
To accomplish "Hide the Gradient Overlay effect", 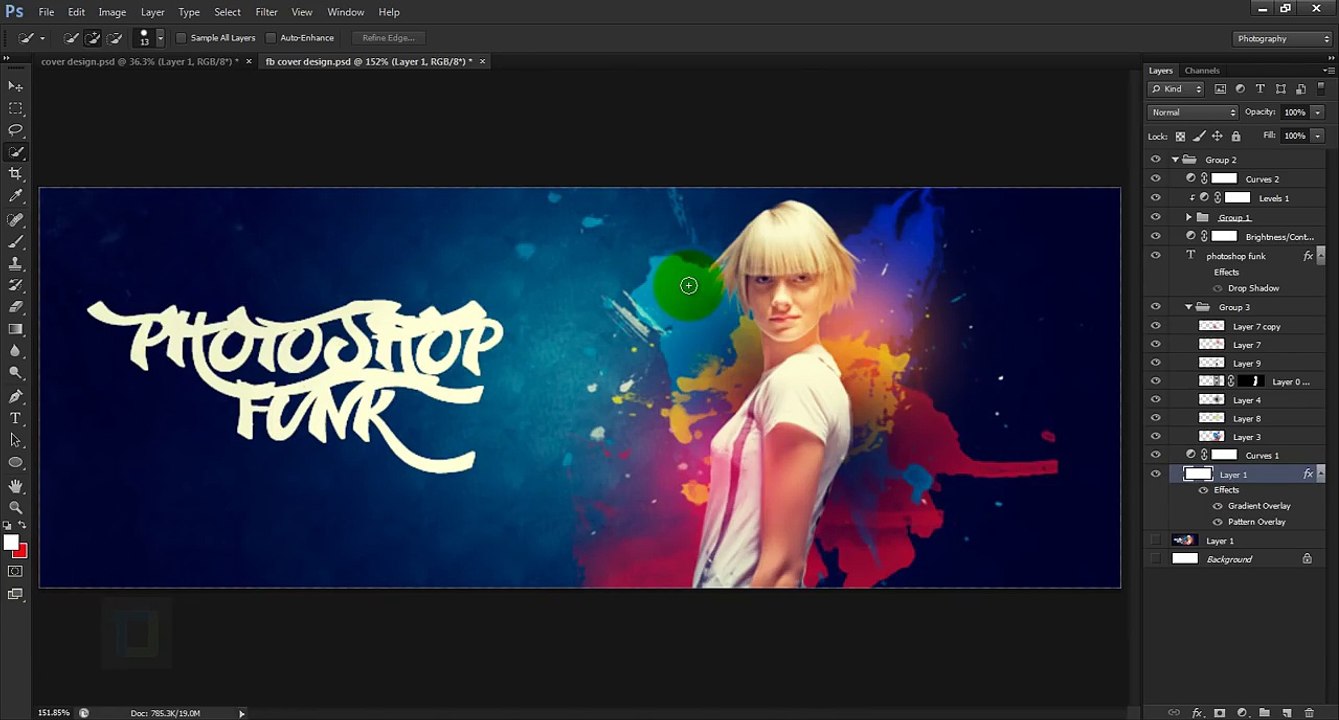I will 1218,506.
